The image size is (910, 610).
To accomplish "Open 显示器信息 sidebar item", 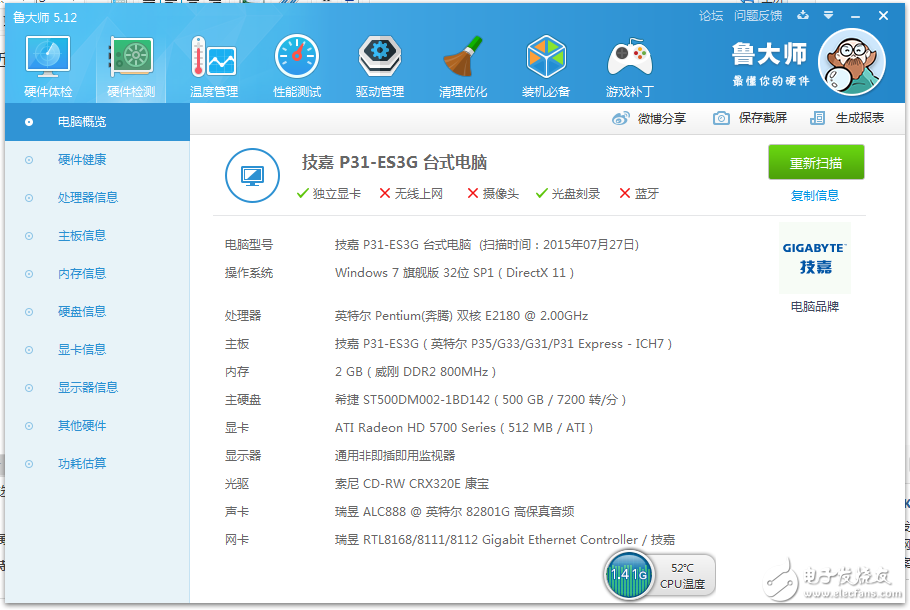I will coord(98,388).
